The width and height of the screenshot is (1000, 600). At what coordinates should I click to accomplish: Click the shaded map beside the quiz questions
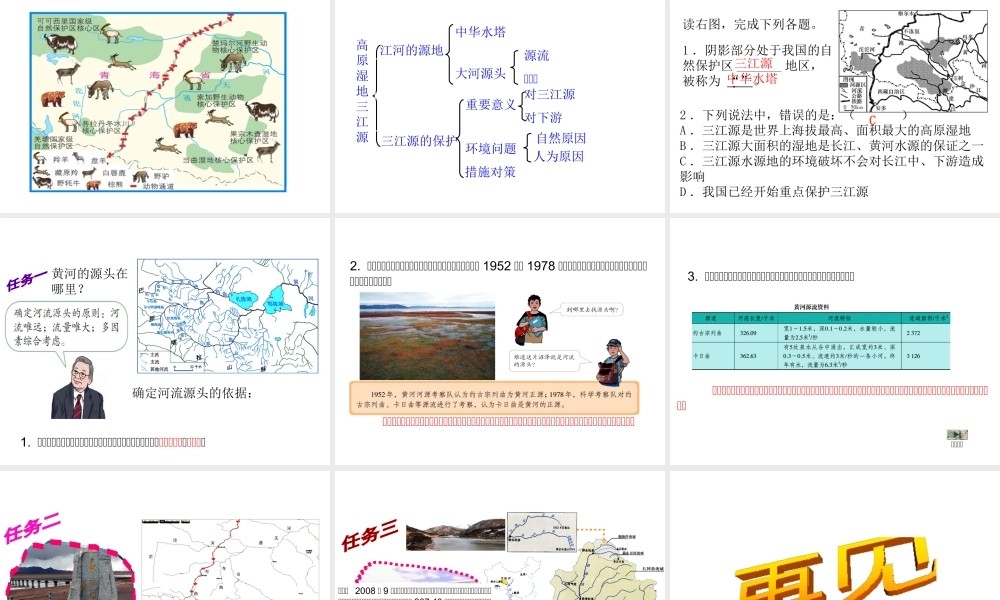pos(913,61)
